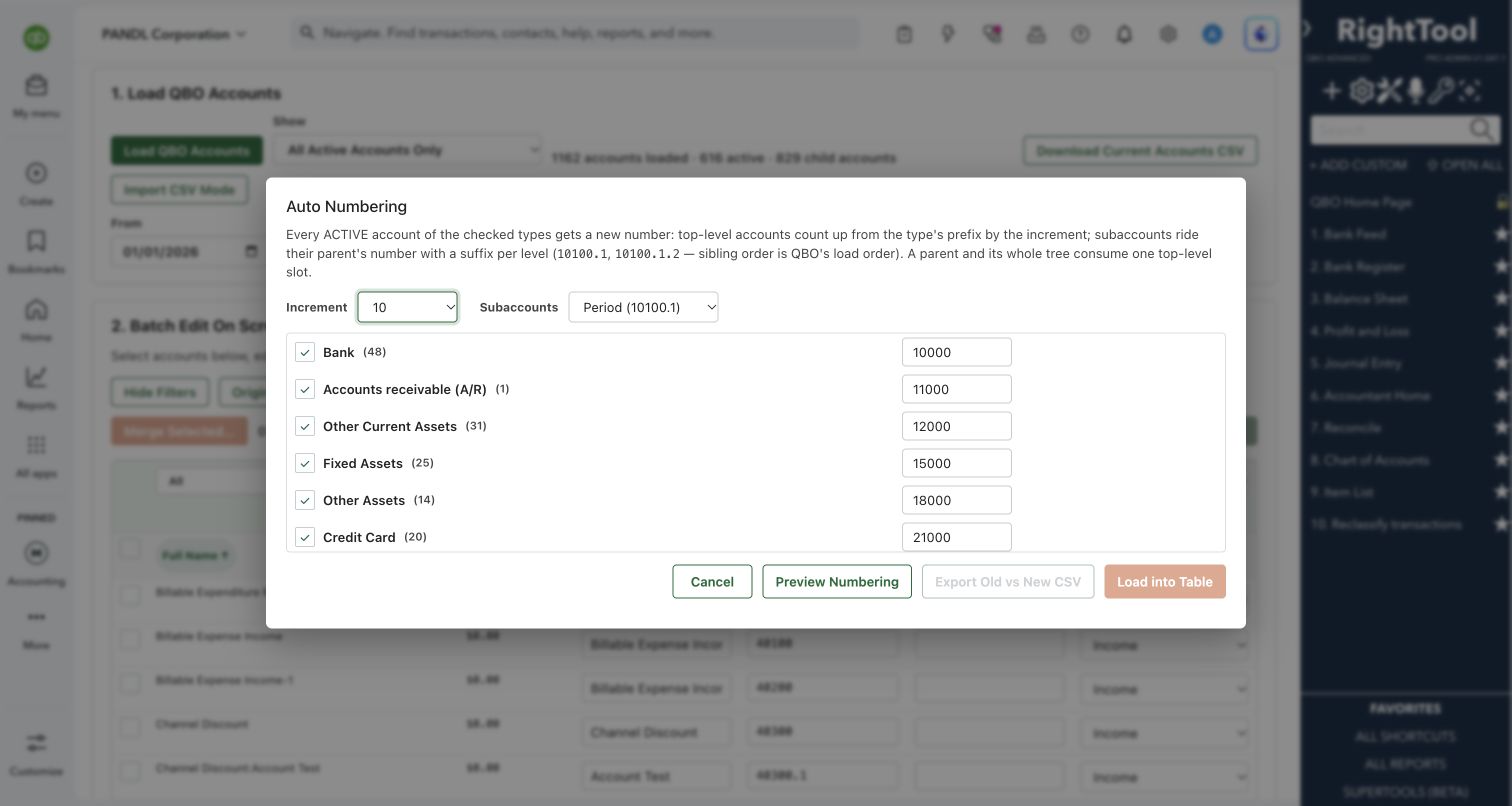Open All apps grid in sidebar
1512x806 pixels.
(x=36, y=455)
